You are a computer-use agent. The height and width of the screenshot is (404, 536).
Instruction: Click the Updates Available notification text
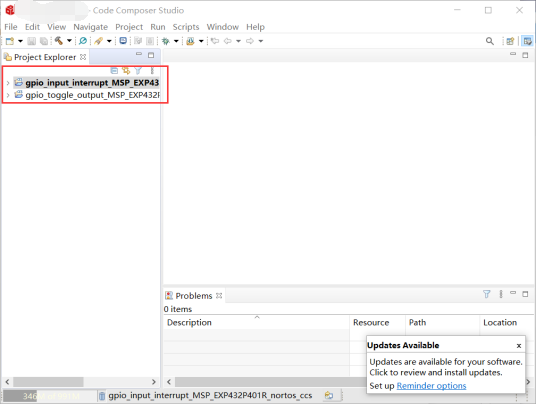click(446, 367)
